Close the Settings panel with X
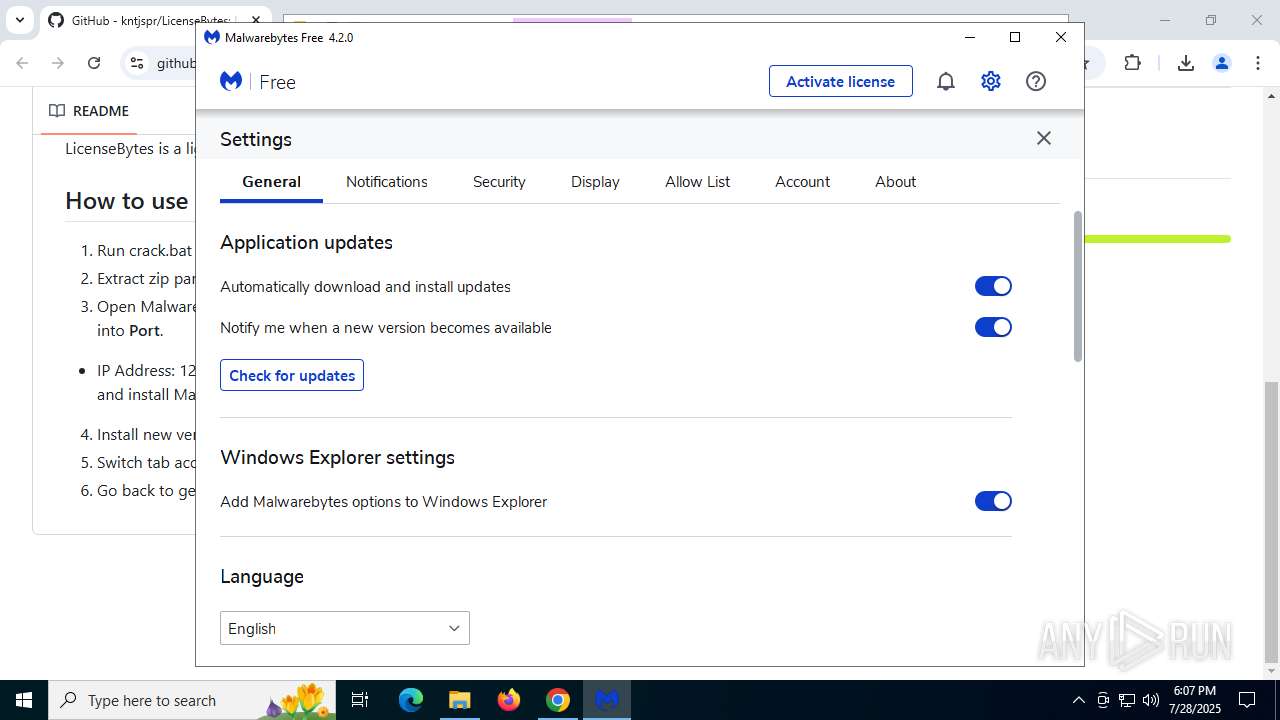Image resolution: width=1280 pixels, height=720 pixels. [x=1044, y=138]
